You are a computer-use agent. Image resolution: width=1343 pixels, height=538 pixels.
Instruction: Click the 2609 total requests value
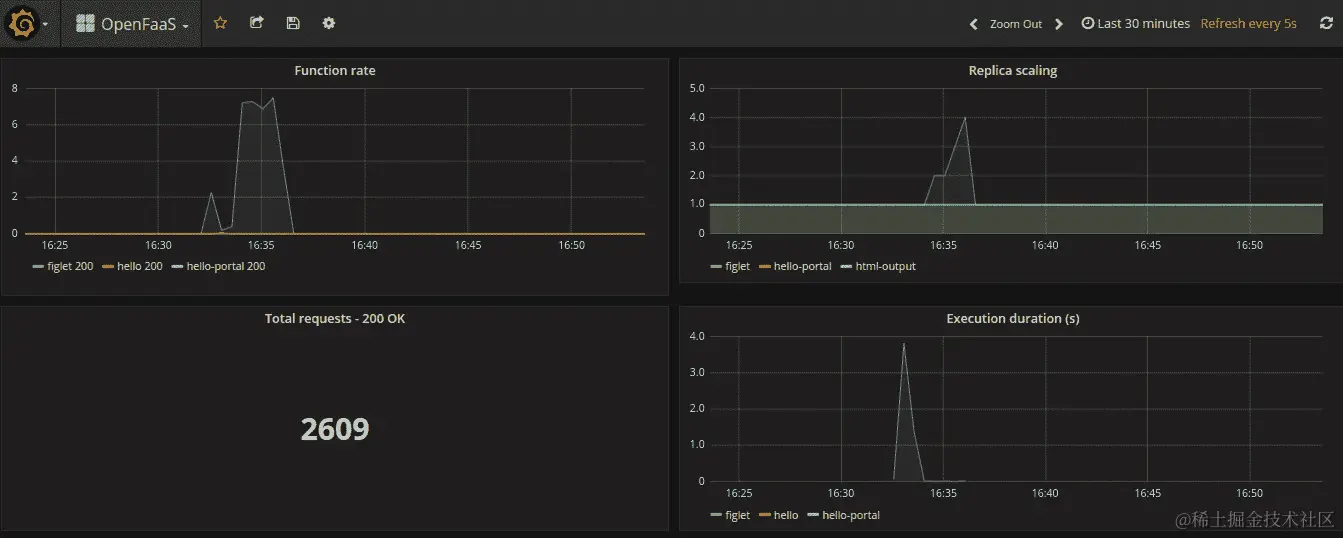[x=335, y=429]
